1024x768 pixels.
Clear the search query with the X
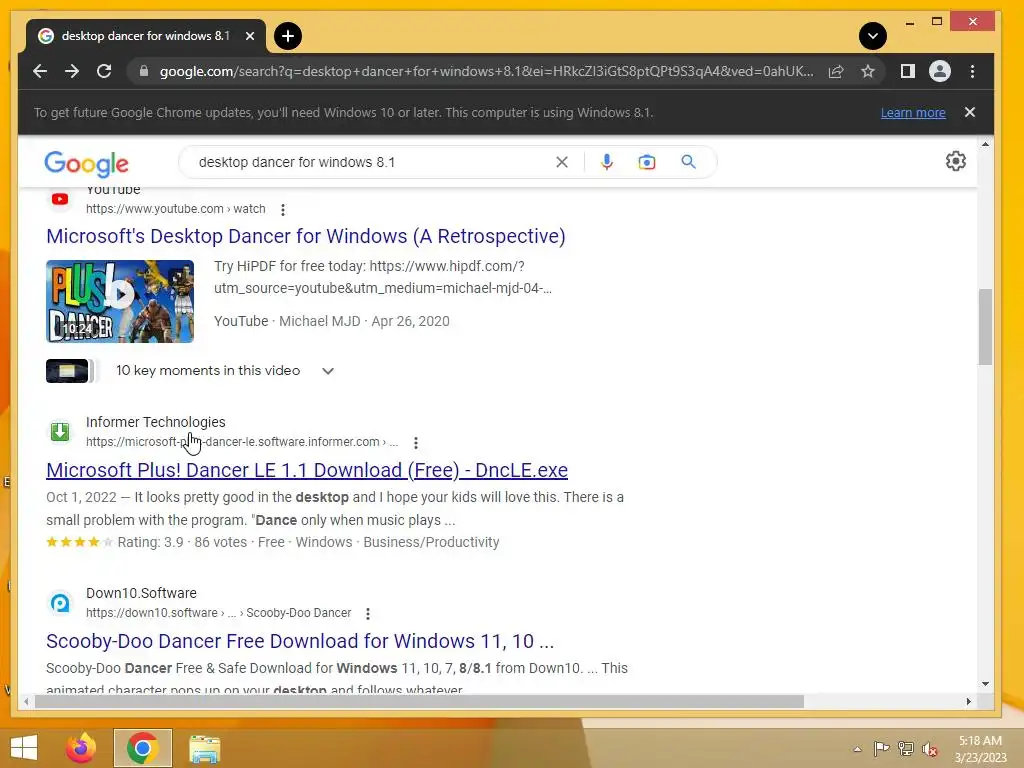pyautogui.click(x=562, y=162)
